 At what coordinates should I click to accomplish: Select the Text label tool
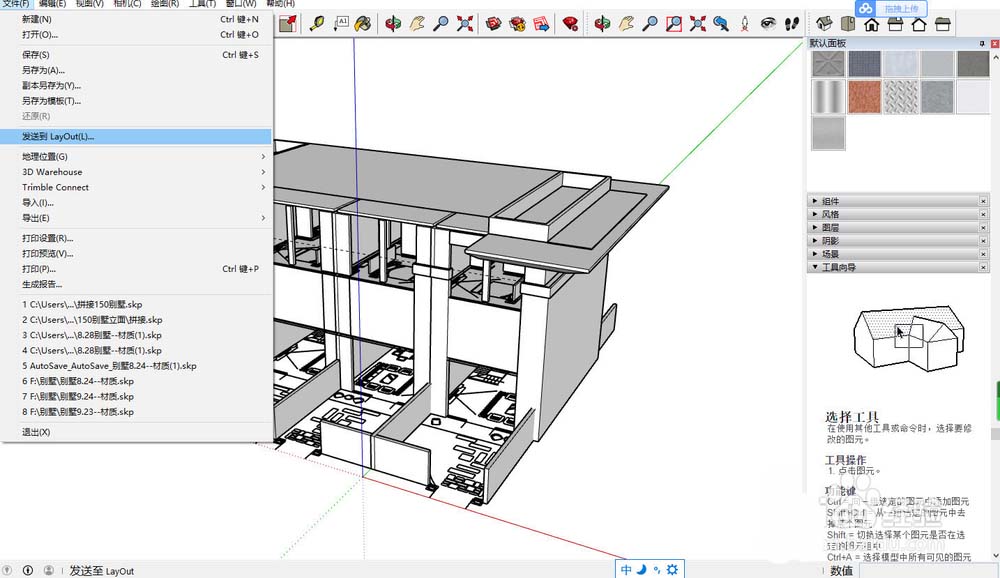(x=341, y=22)
